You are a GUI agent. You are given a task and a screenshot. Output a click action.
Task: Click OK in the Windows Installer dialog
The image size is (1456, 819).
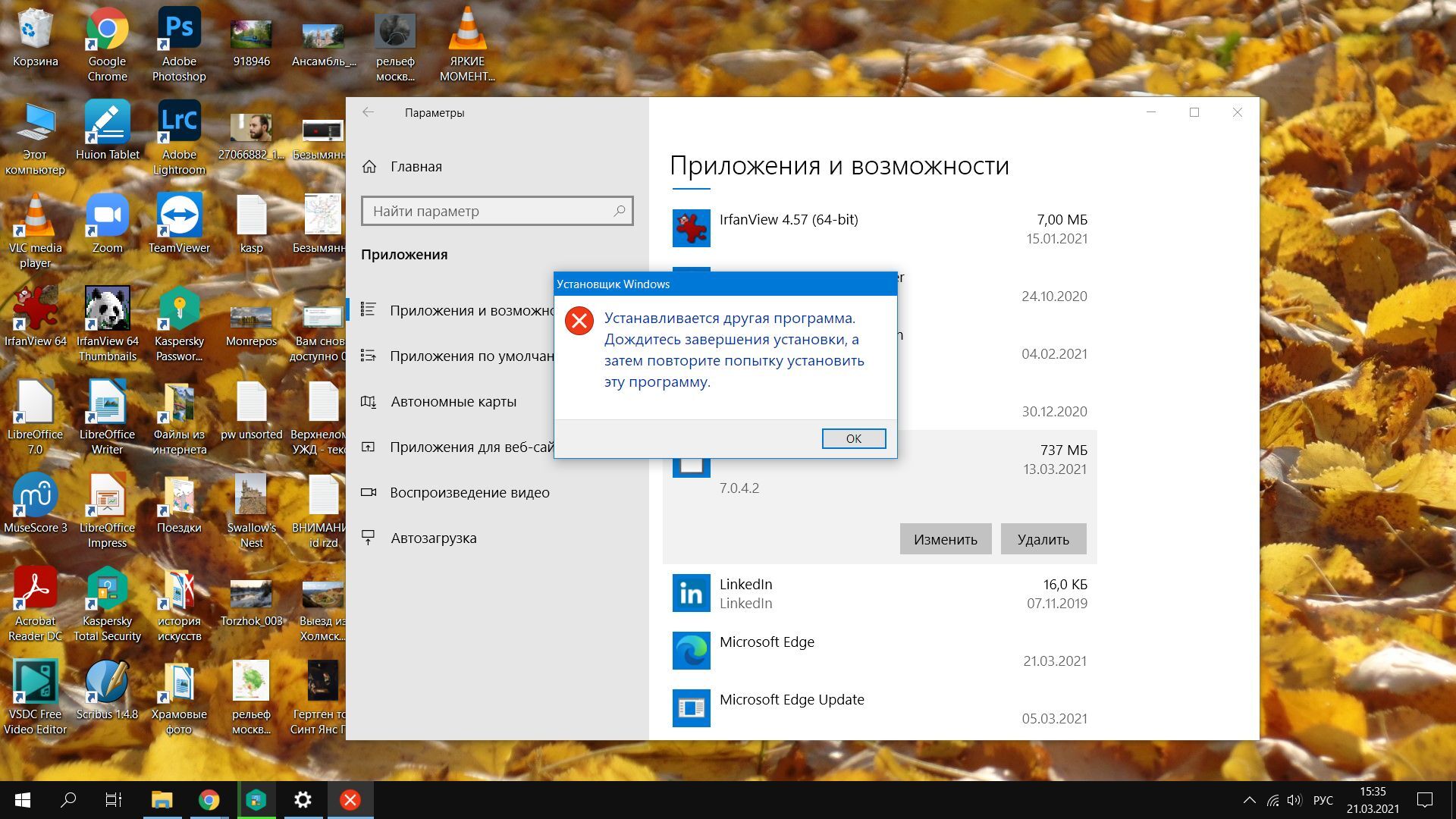pyautogui.click(x=853, y=438)
